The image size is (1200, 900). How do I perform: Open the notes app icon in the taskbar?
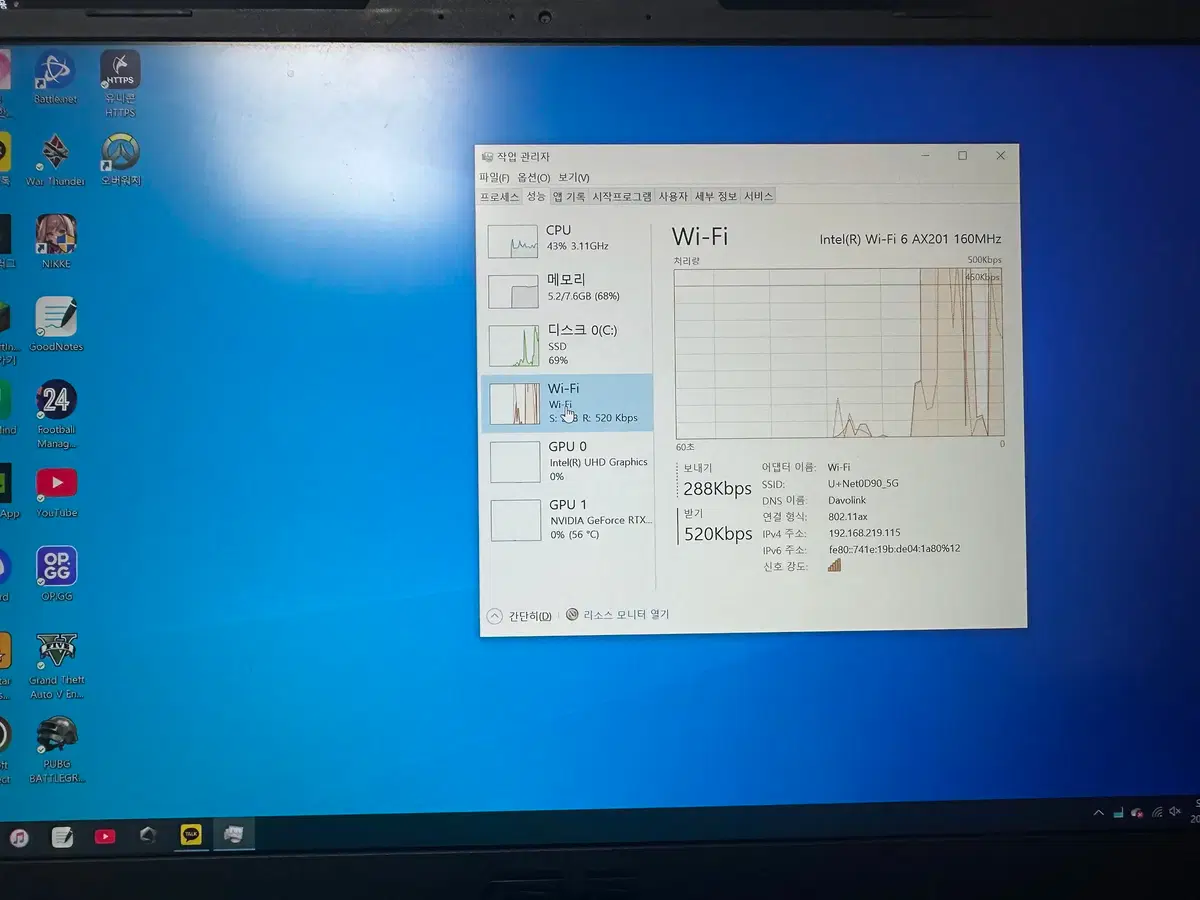click(x=62, y=836)
